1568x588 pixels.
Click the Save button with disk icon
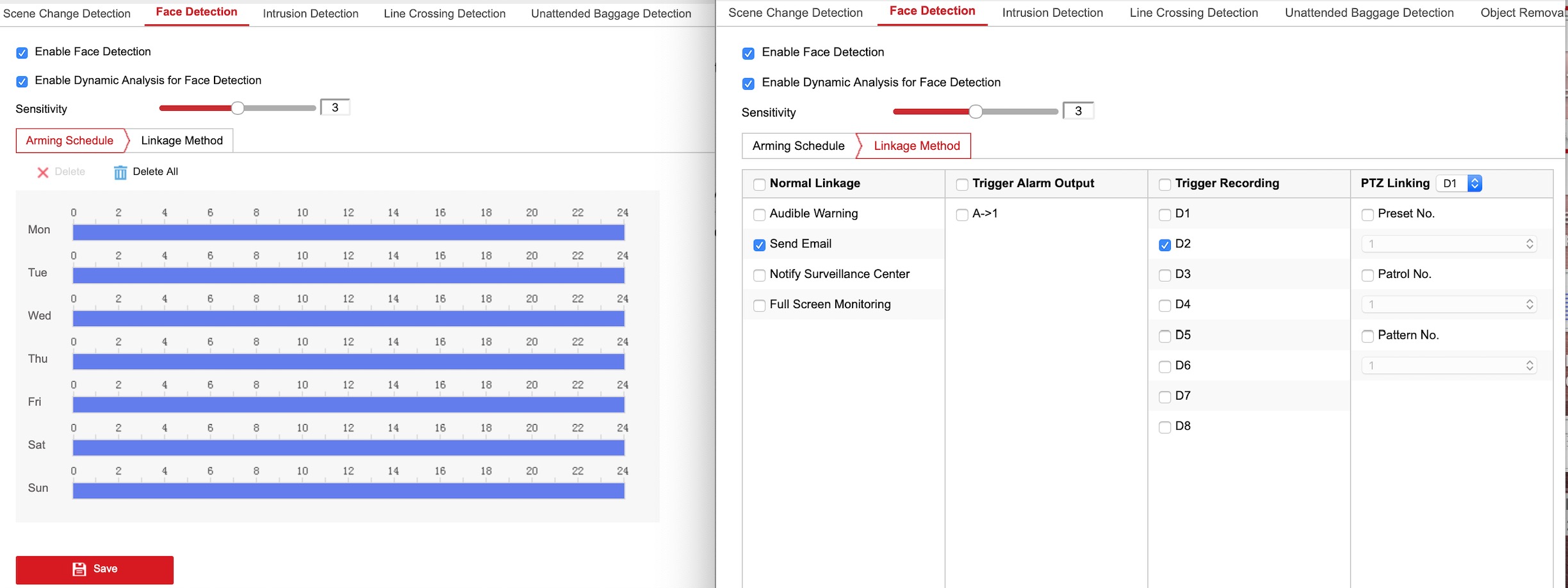tap(95, 569)
